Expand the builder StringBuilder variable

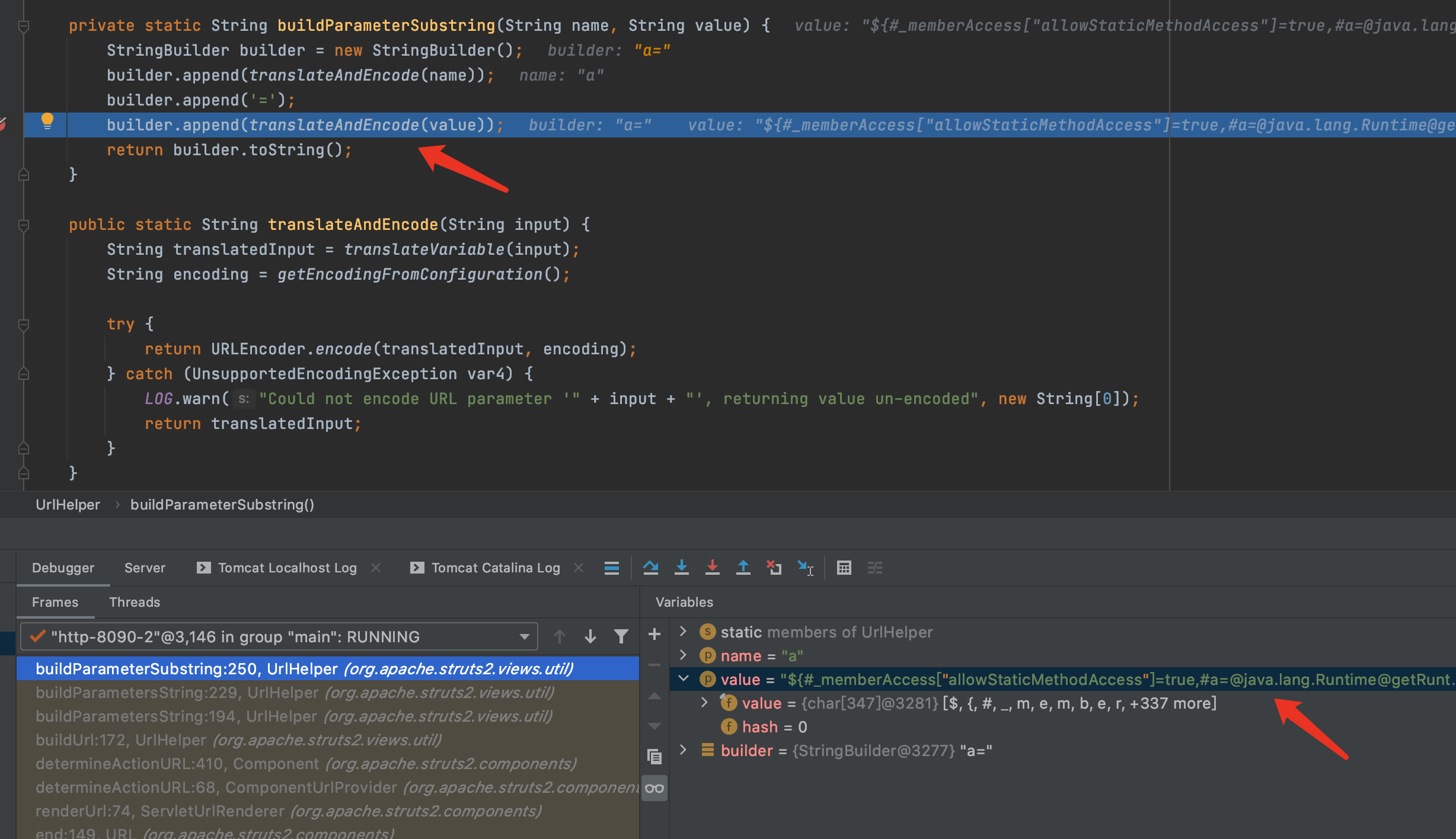pos(683,750)
